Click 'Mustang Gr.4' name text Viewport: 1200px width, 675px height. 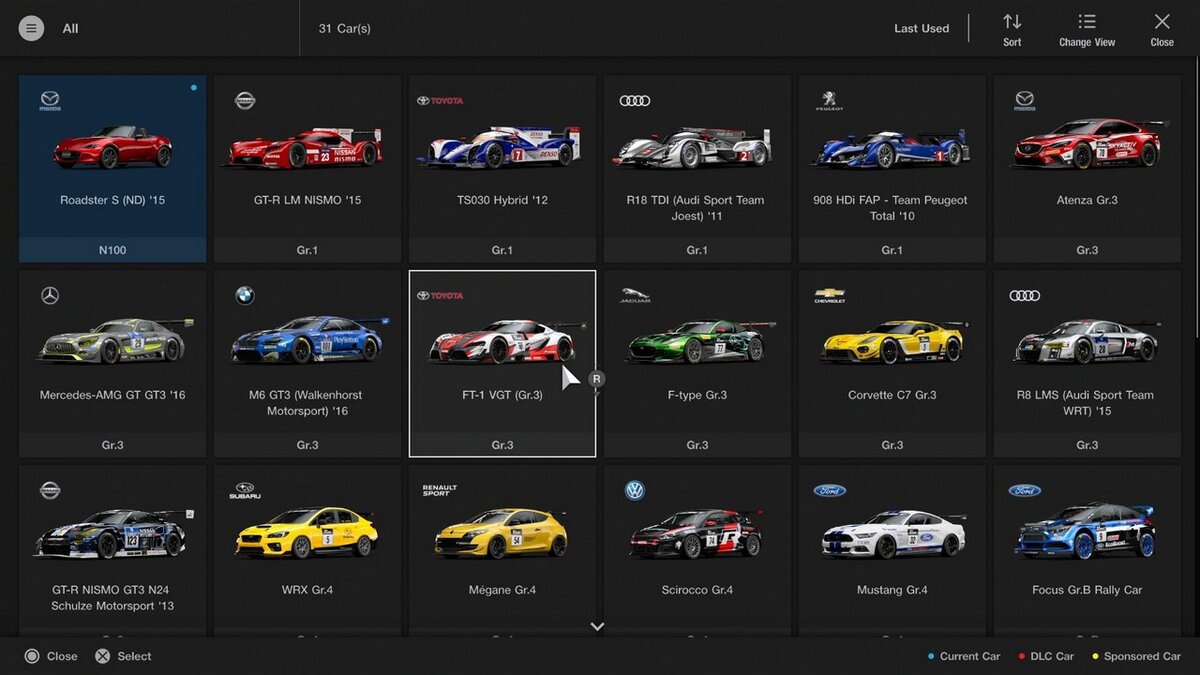pos(892,590)
